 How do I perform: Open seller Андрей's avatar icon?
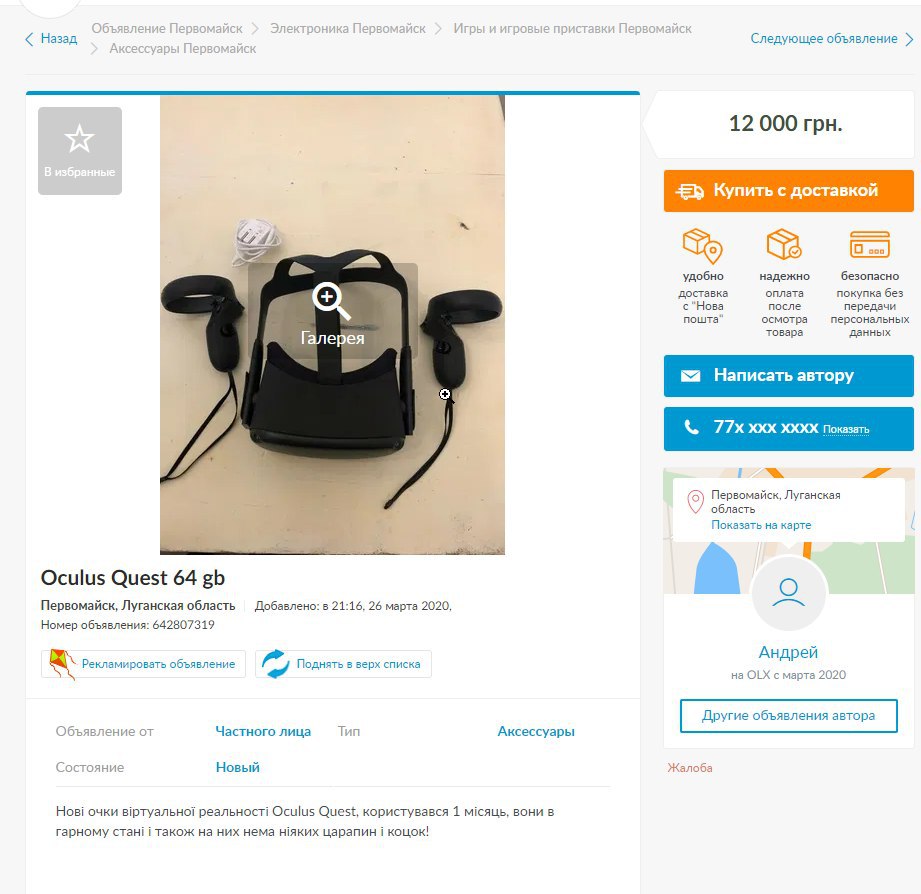(x=788, y=593)
